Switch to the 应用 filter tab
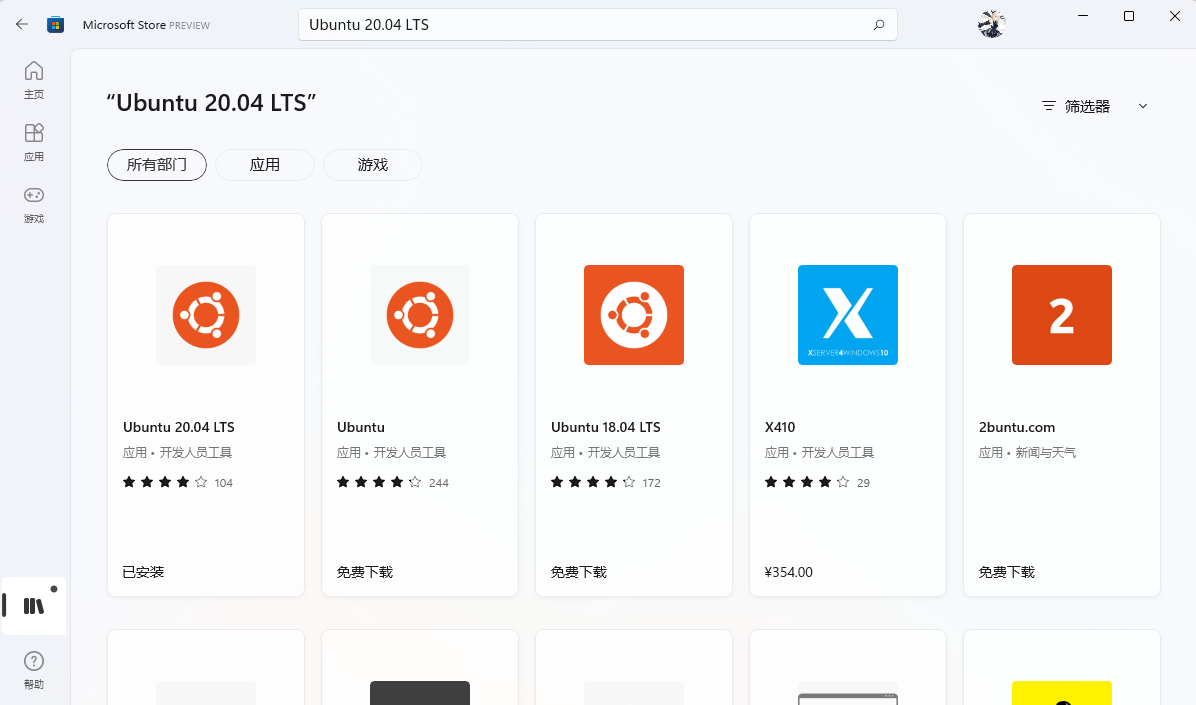The height and width of the screenshot is (705, 1196). point(265,165)
